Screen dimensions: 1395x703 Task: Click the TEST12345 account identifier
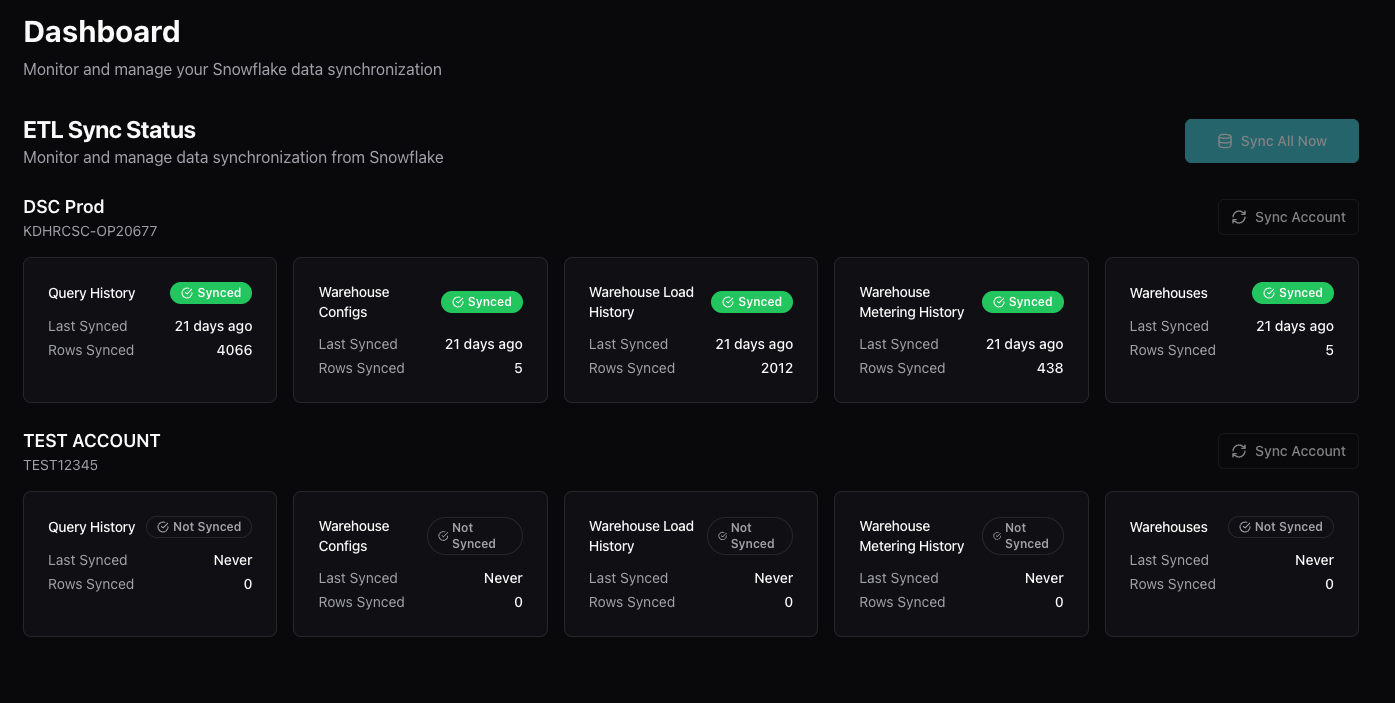click(61, 465)
